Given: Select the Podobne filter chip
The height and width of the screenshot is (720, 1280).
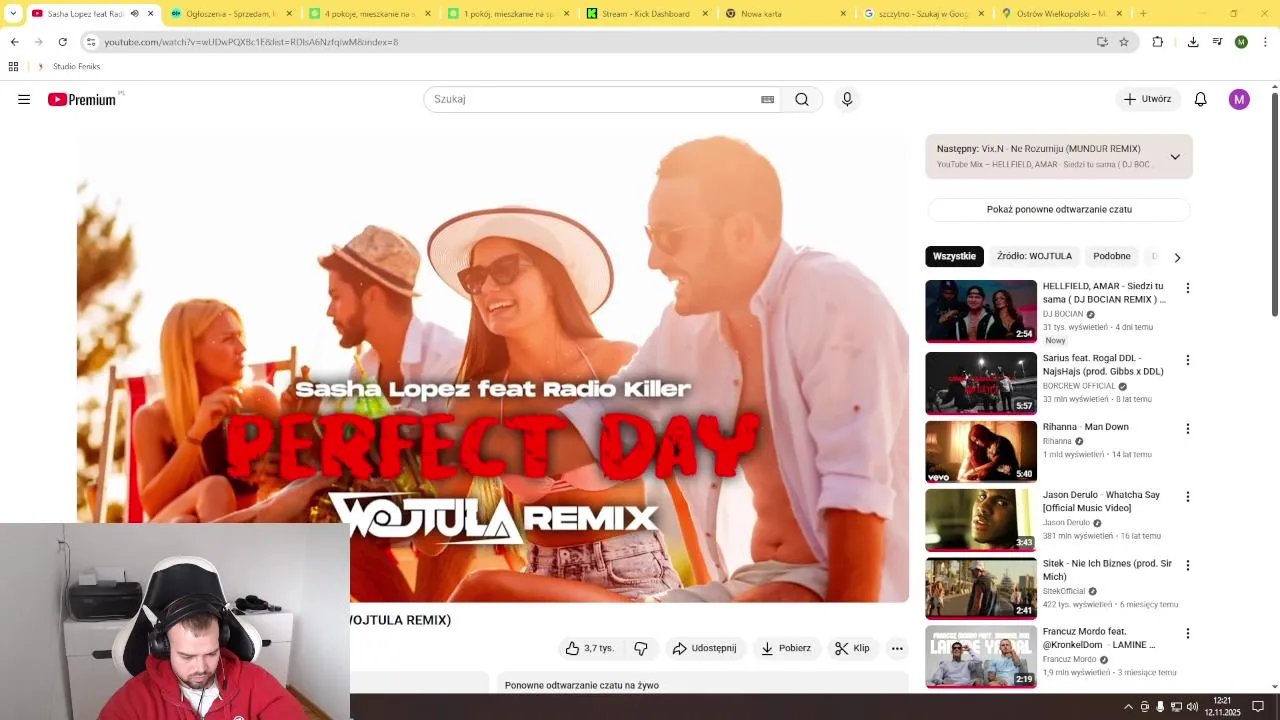Looking at the screenshot, I should pos(1111,256).
